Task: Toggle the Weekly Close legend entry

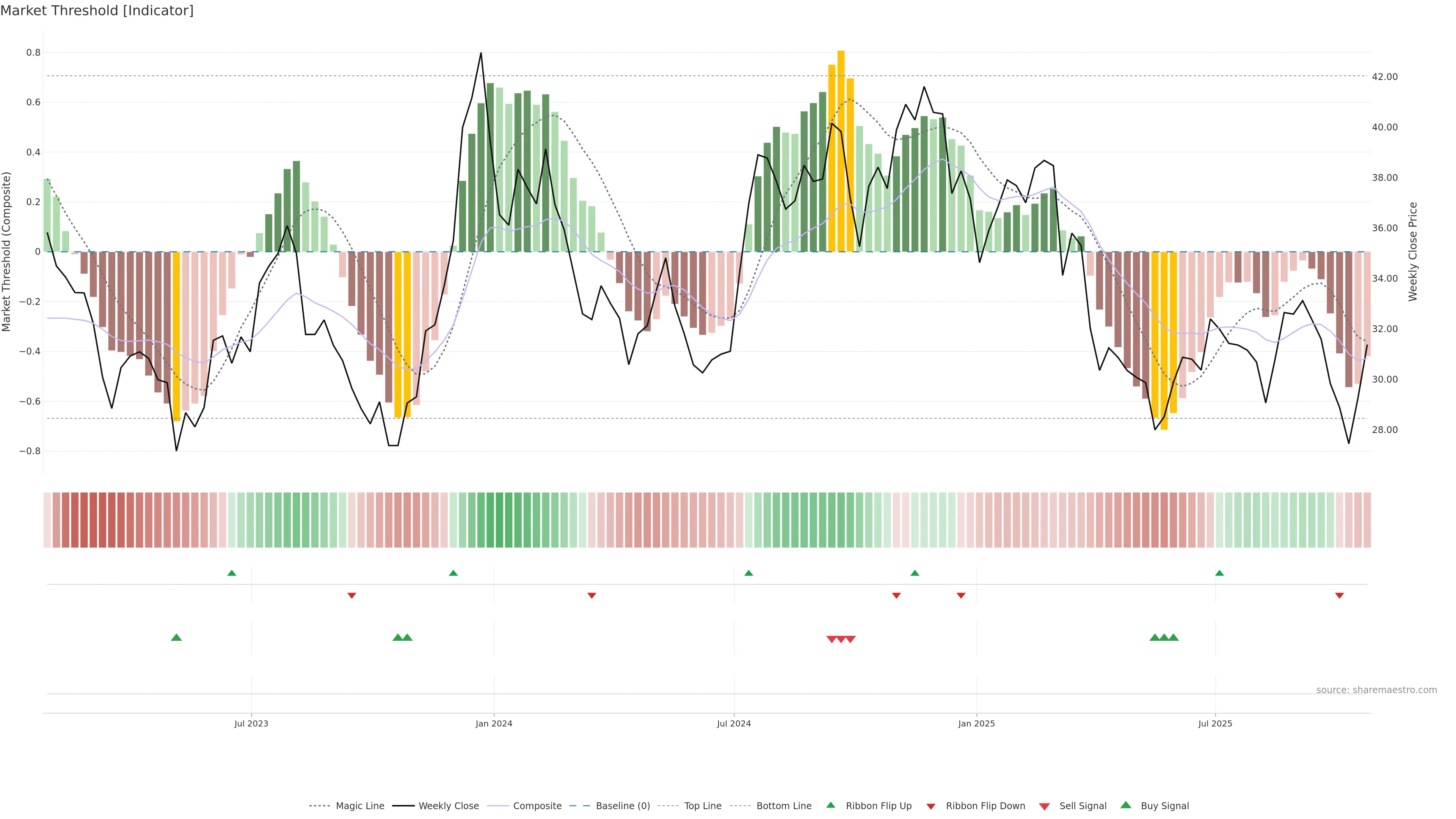Action: (x=448, y=806)
